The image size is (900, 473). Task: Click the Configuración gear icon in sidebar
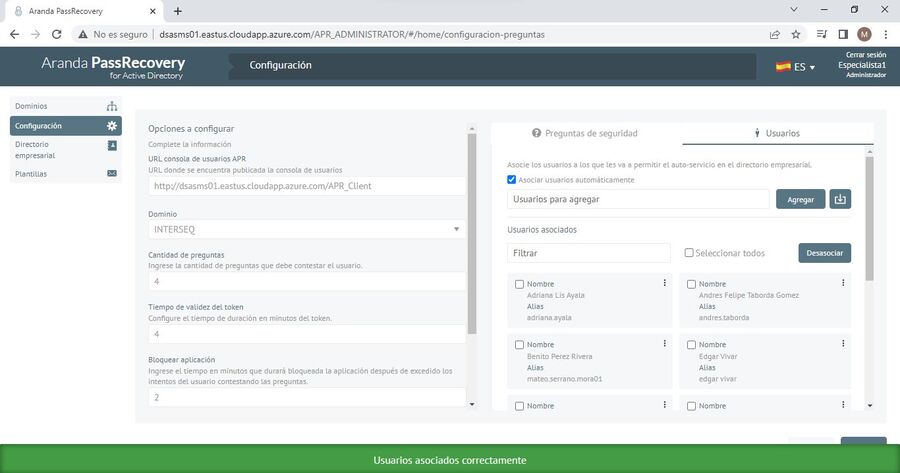click(x=112, y=126)
